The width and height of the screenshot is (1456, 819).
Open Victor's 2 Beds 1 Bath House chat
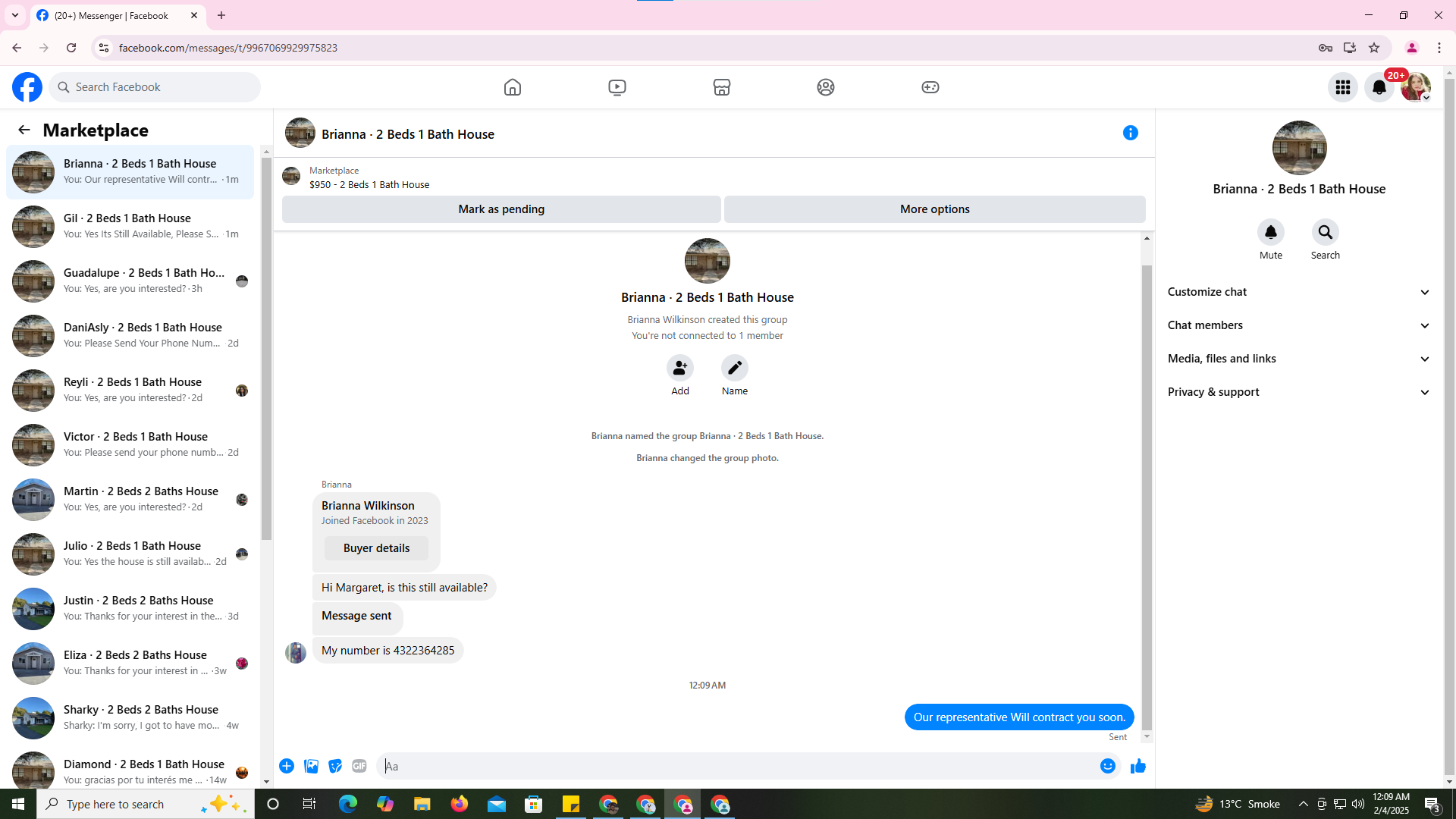click(x=130, y=444)
